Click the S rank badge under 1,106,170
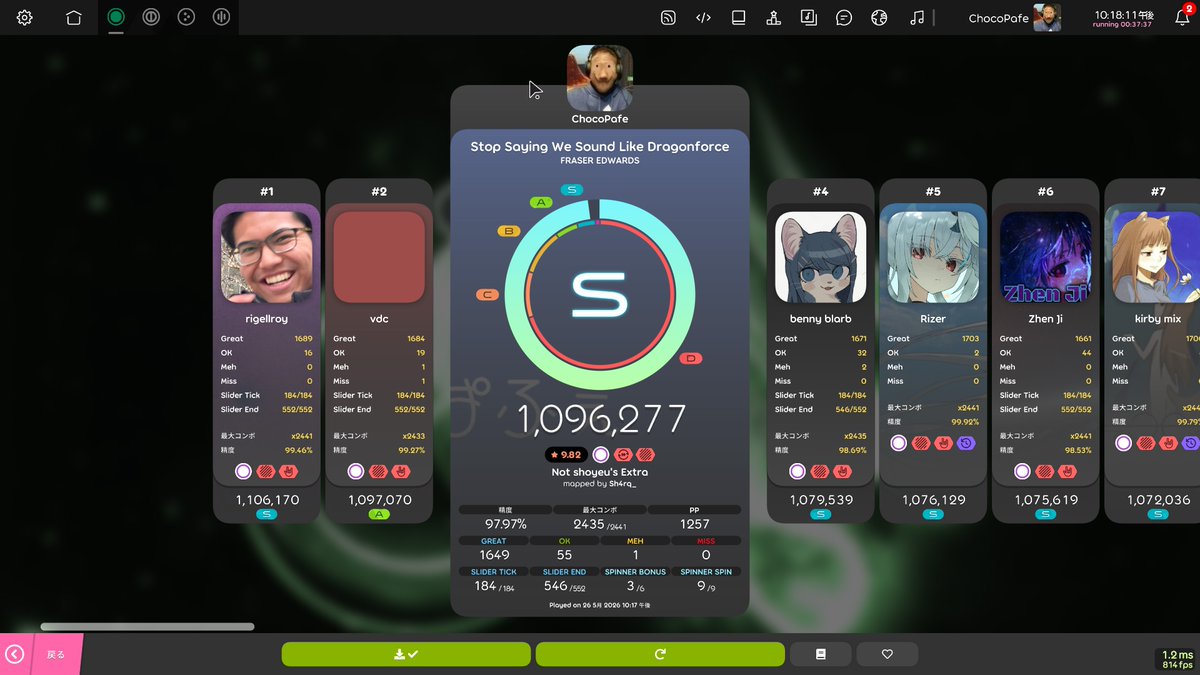Image resolution: width=1200 pixels, height=675 pixels. click(267, 514)
